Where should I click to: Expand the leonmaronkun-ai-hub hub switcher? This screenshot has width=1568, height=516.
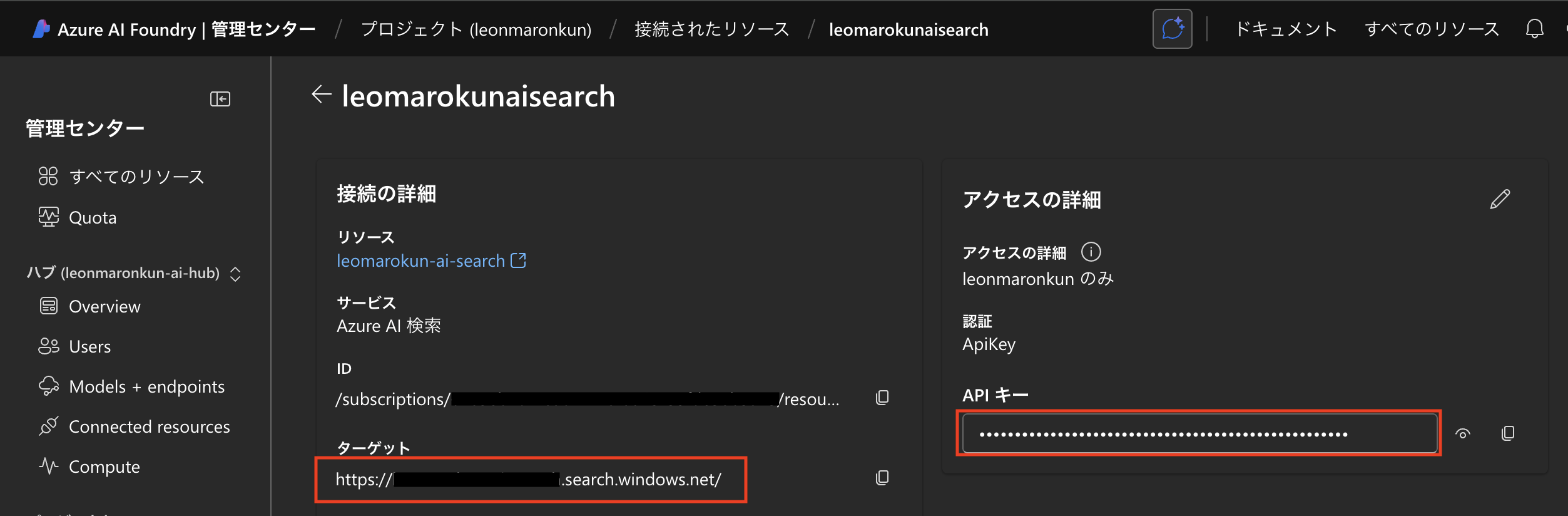(x=235, y=274)
